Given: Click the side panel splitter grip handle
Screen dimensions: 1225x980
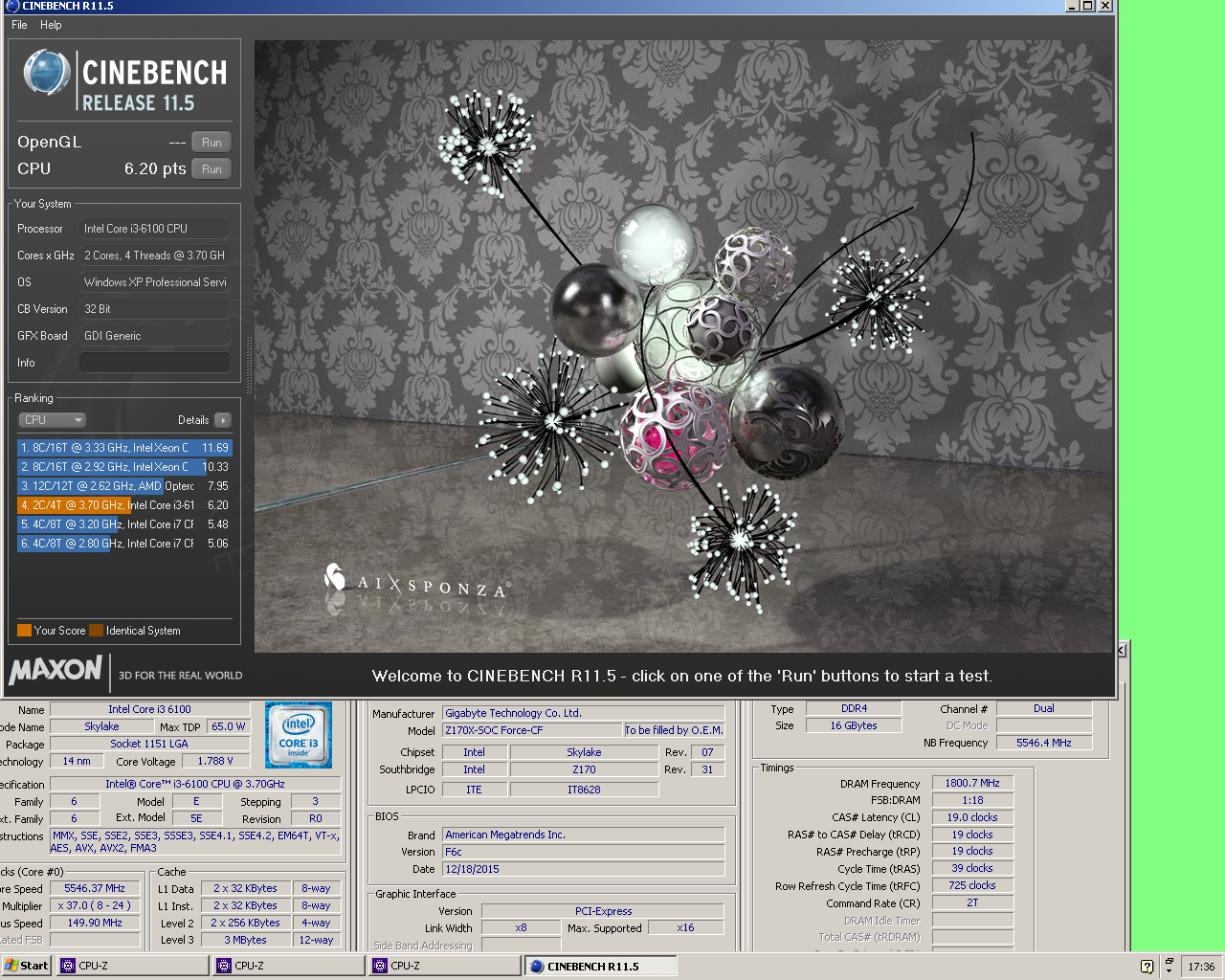Looking at the screenshot, I should pyautogui.click(x=249, y=364).
